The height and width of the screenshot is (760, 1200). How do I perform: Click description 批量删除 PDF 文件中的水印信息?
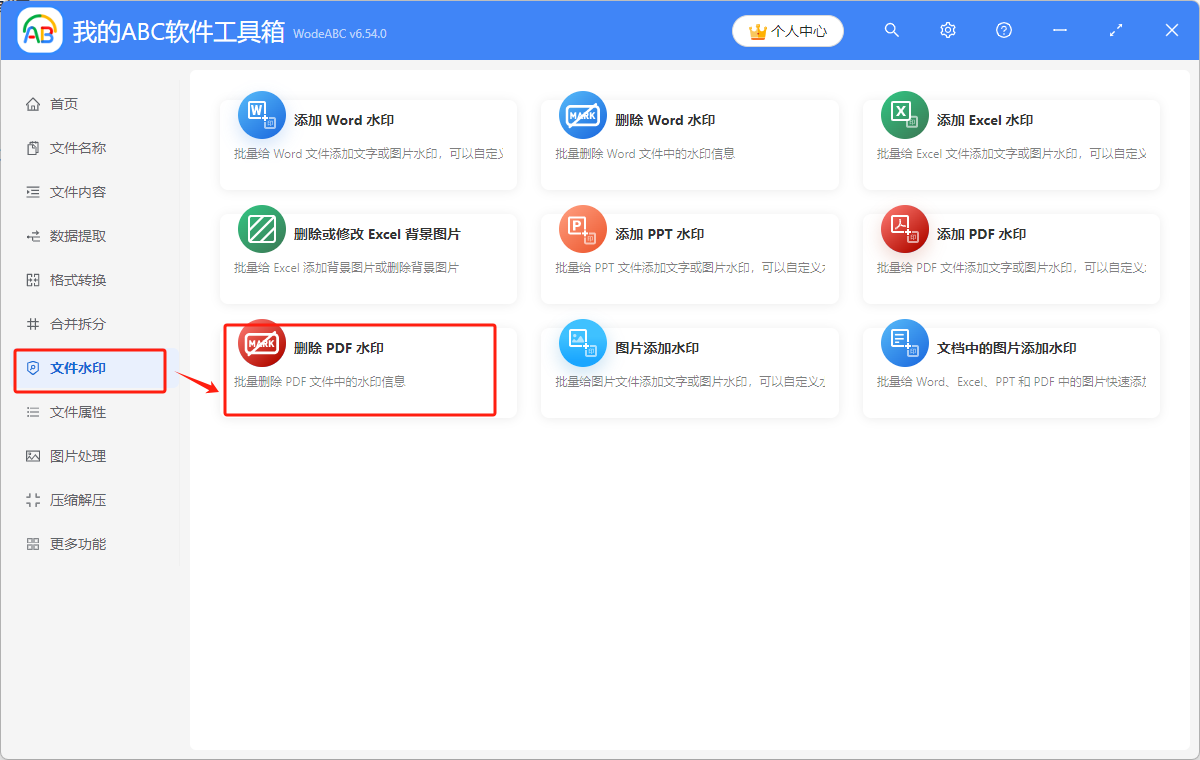click(320, 382)
